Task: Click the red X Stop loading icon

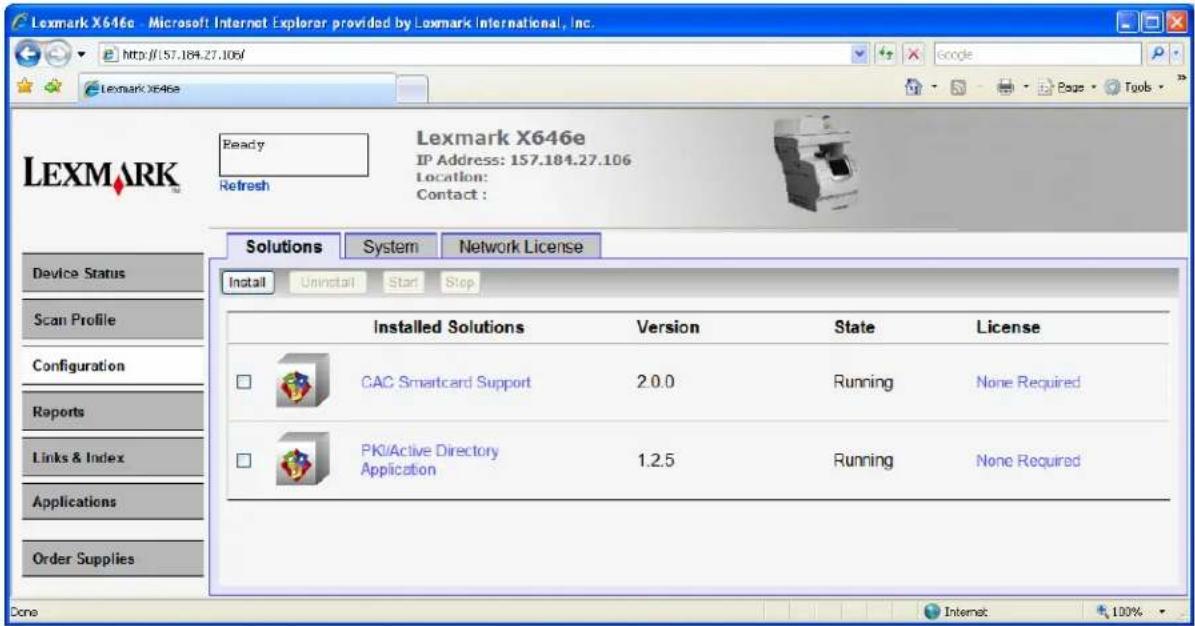Action: tap(913, 54)
